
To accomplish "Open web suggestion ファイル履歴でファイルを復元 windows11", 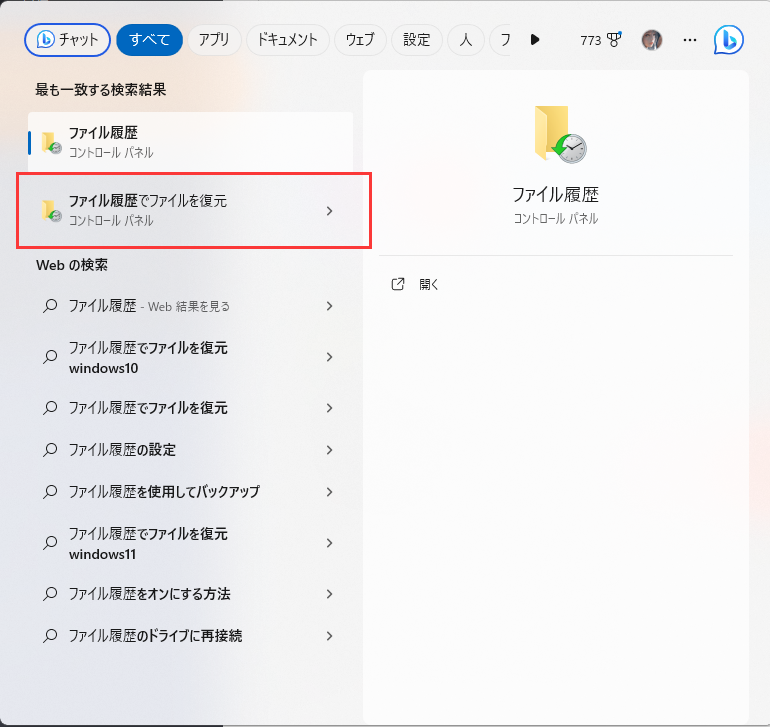I will [191, 543].
